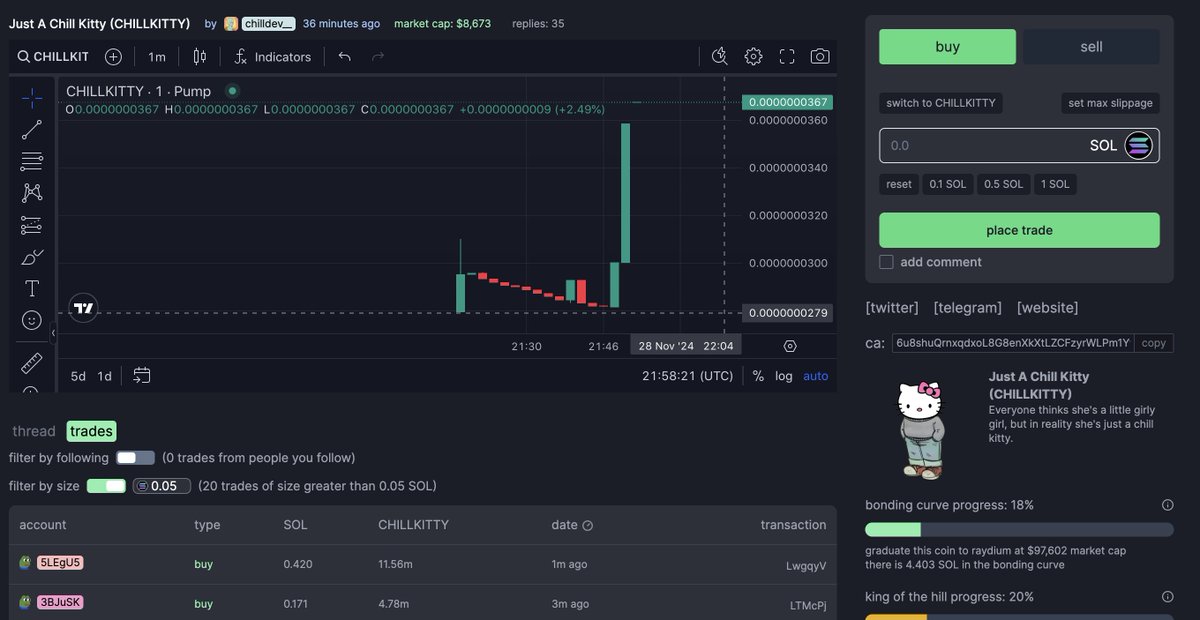Image resolution: width=1200 pixels, height=620 pixels.
Task: Switch to the trades tab
Action: [x=91, y=431]
